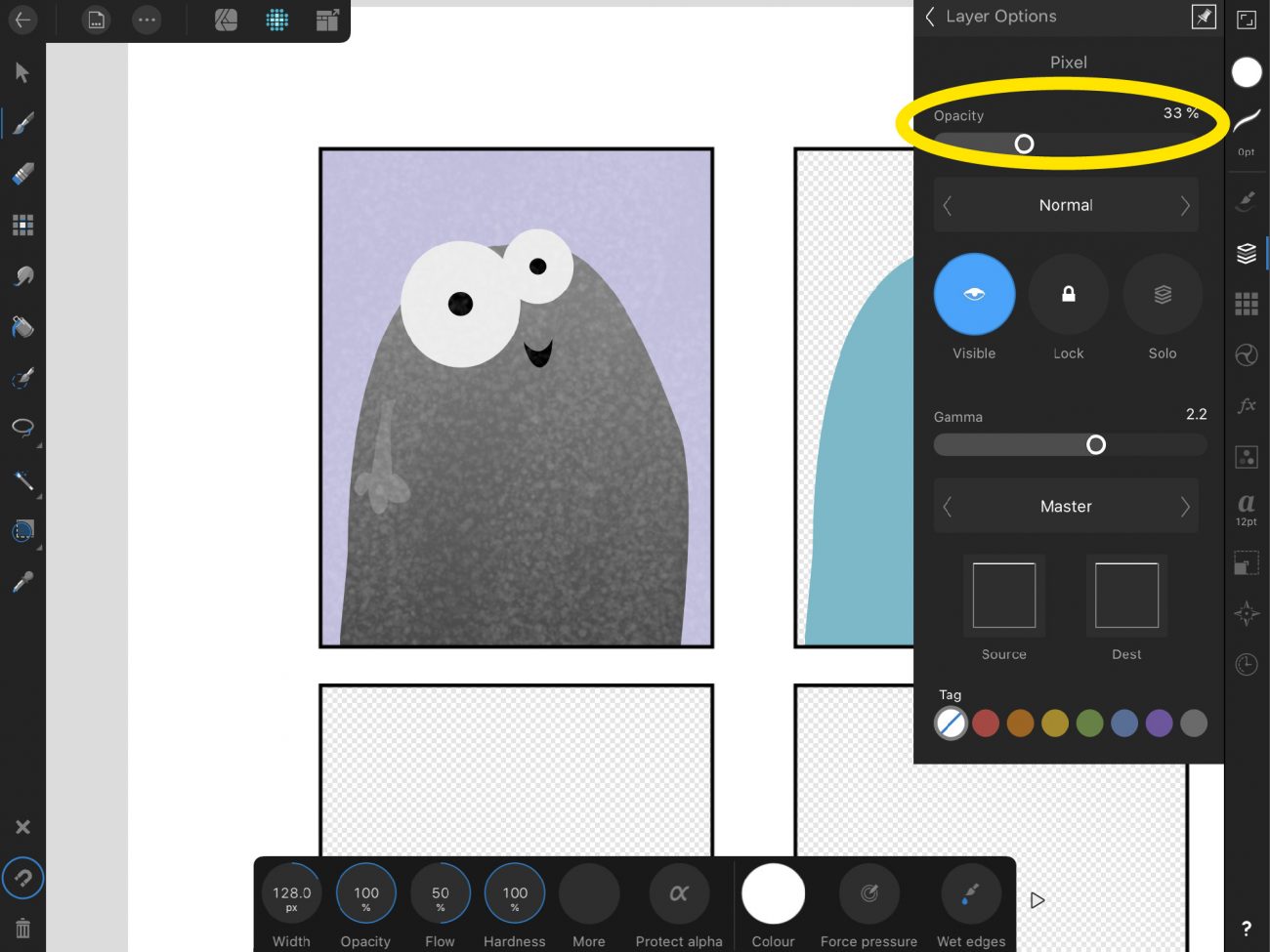Image resolution: width=1270 pixels, height=952 pixels.
Task: Open the blend mode Normal selector
Action: [1066, 205]
